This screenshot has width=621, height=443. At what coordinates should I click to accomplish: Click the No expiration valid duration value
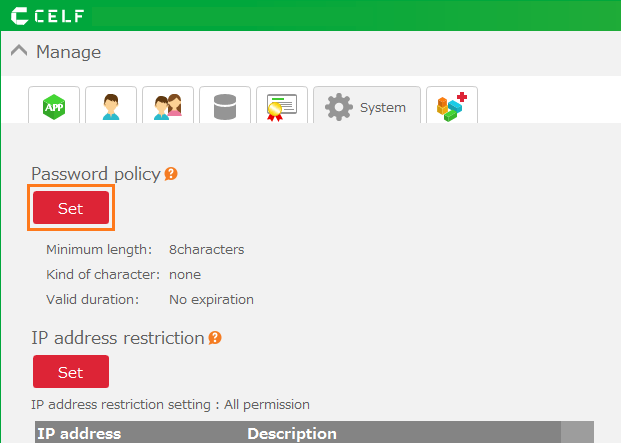pyautogui.click(x=211, y=299)
